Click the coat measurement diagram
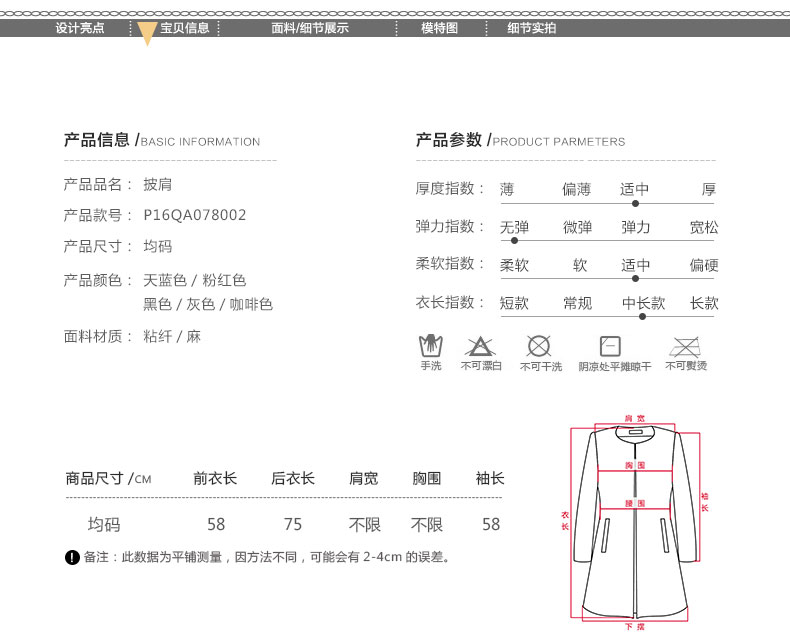790x637 pixels. (x=635, y=523)
